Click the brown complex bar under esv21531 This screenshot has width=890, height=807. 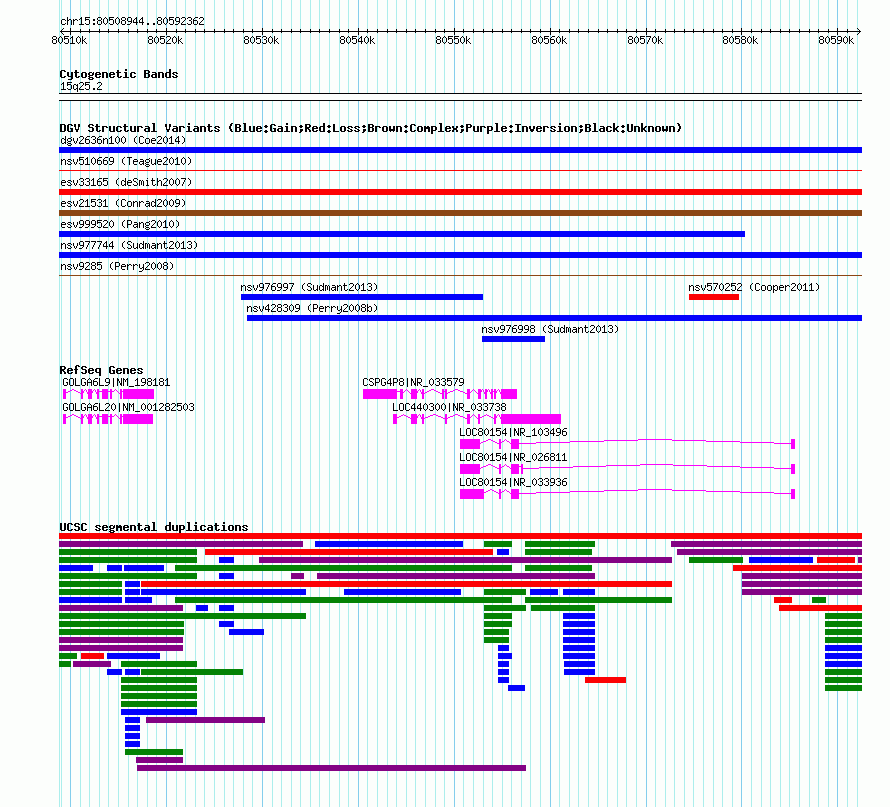click(x=460, y=213)
